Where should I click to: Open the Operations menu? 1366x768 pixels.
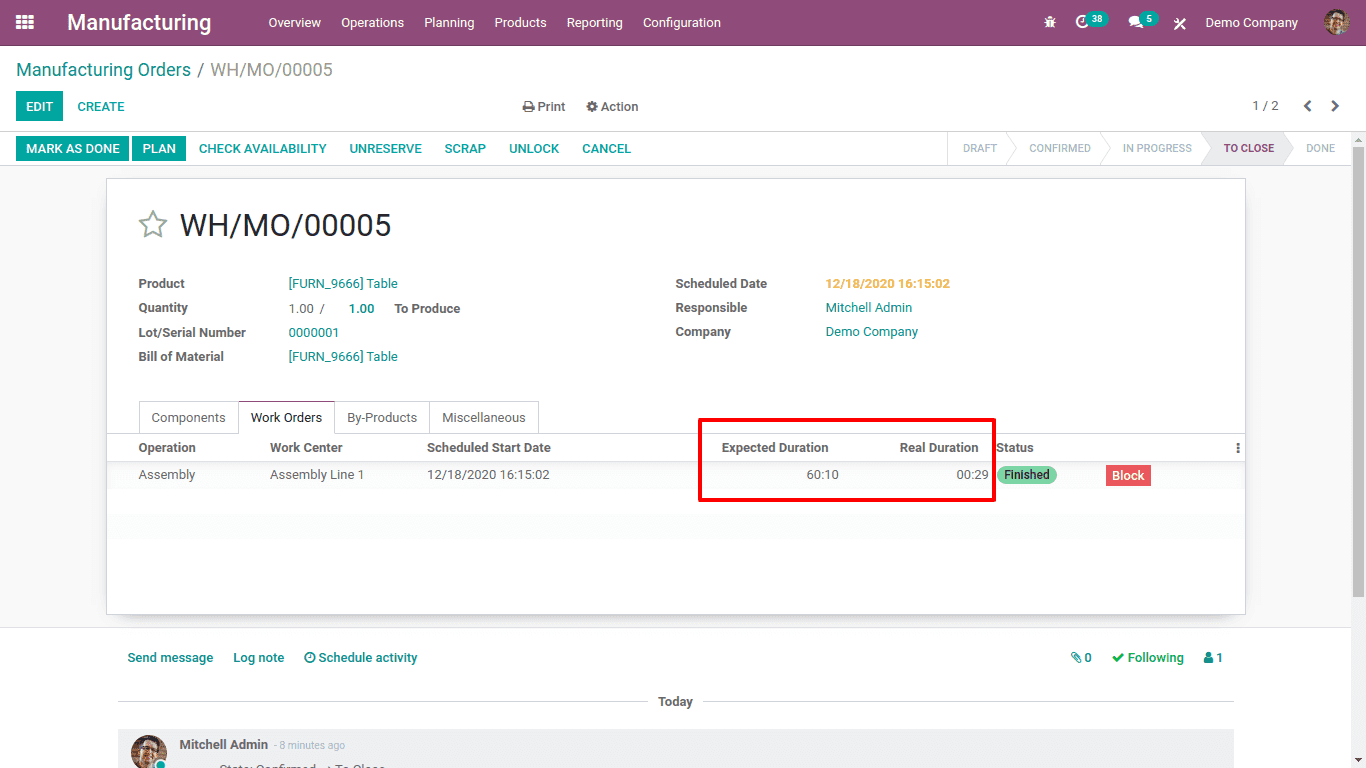tap(372, 22)
